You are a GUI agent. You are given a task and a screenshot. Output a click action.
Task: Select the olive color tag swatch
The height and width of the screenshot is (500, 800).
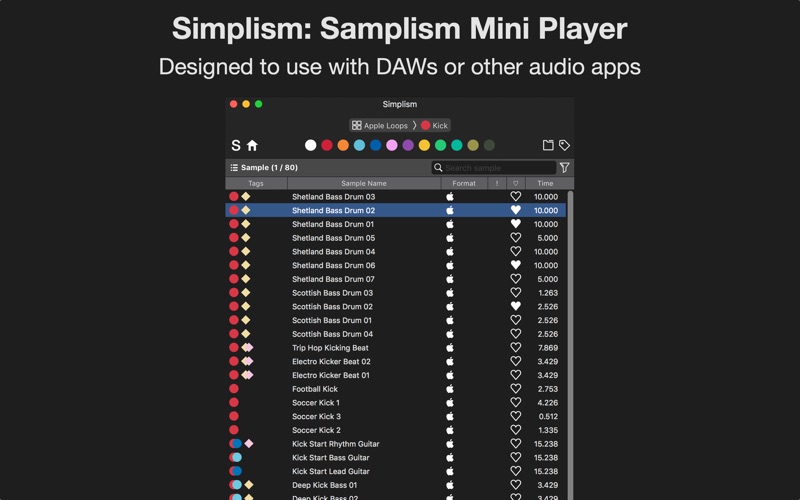tap(473, 145)
